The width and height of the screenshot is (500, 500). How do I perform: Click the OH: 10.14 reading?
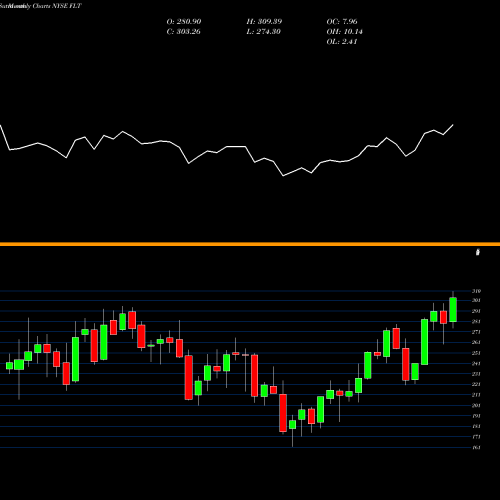[x=344, y=31]
